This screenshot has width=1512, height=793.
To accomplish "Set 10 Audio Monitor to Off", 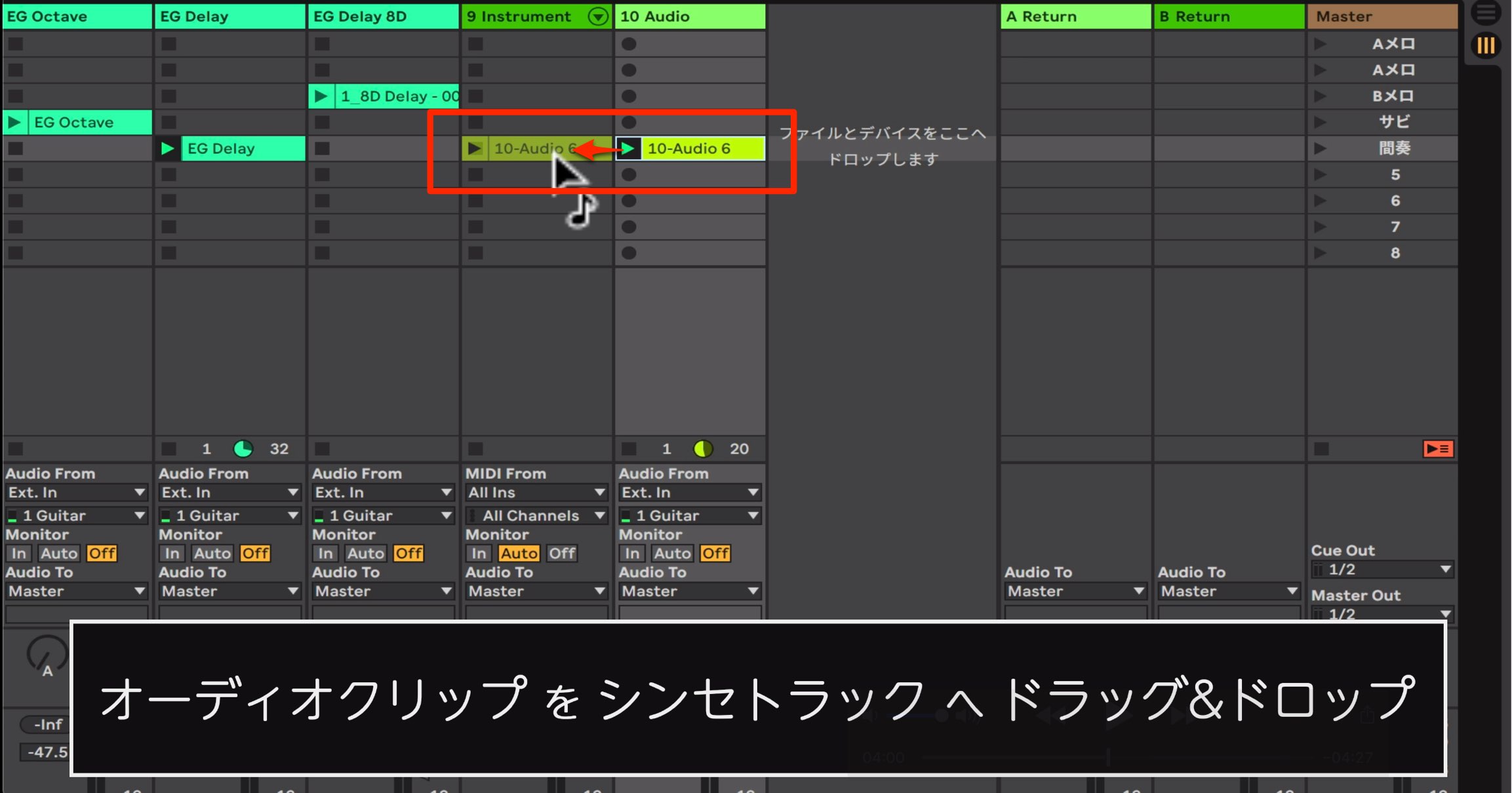I will [716, 553].
